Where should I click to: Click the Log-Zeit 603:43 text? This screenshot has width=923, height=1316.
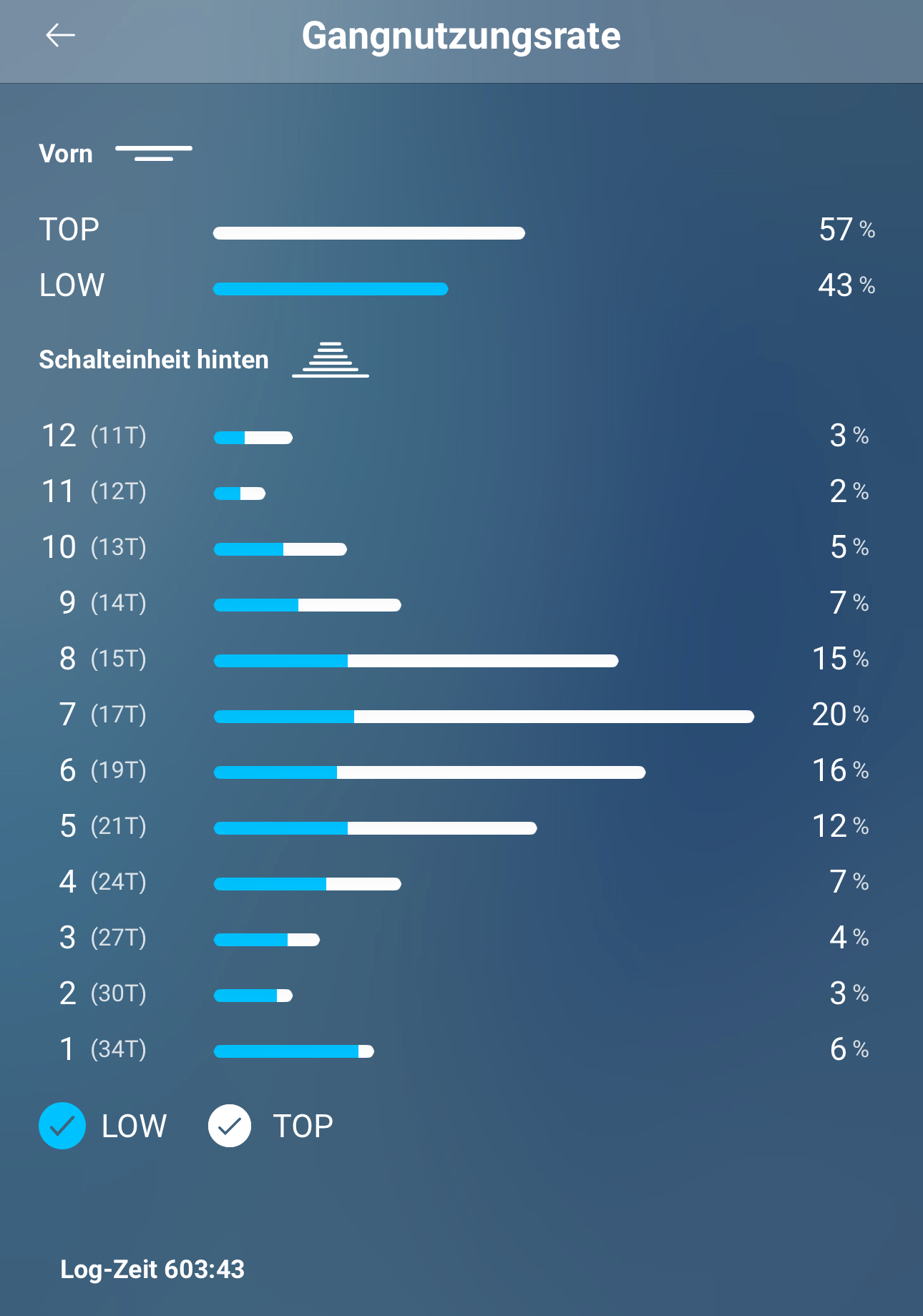click(x=152, y=1270)
